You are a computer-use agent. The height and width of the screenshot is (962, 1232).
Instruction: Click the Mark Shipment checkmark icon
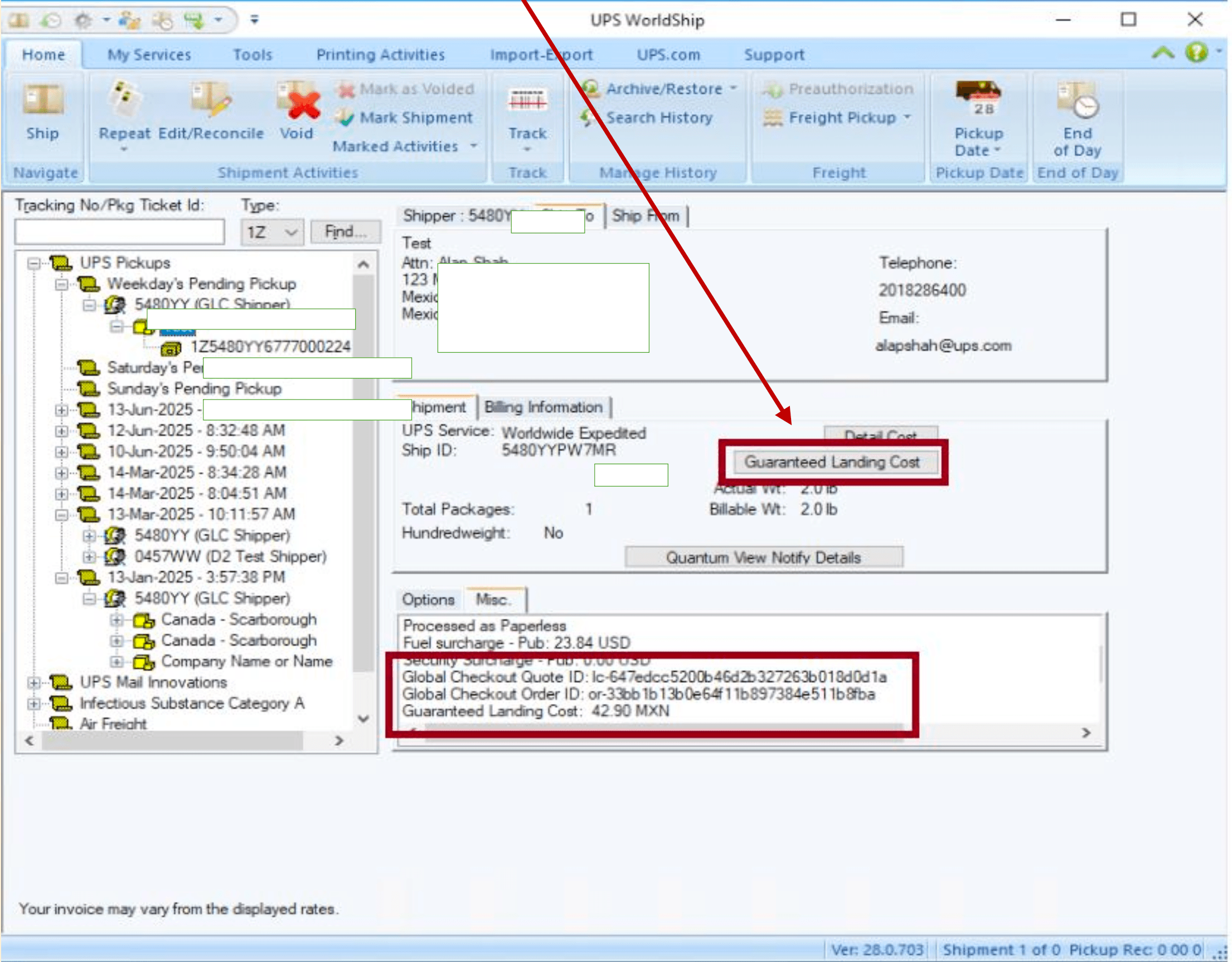(345, 118)
